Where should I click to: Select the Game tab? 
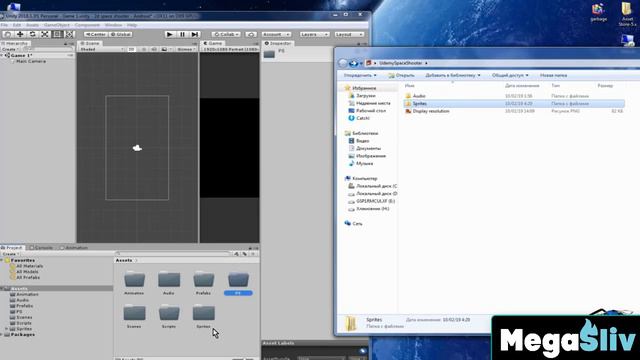[x=213, y=43]
